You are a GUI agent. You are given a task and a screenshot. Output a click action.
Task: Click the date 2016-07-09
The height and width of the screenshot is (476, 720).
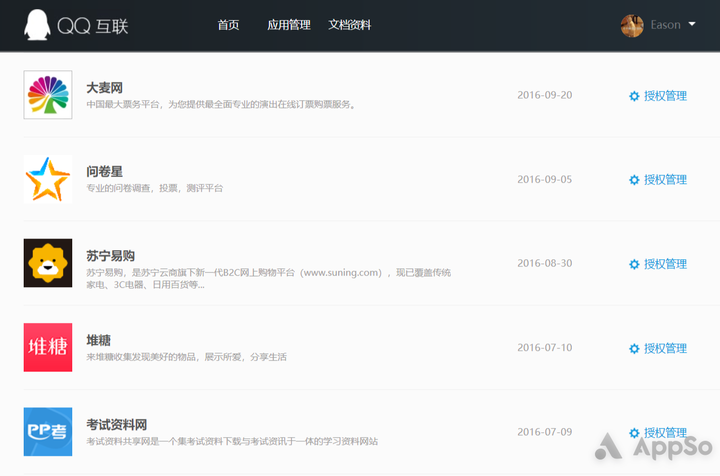pyautogui.click(x=545, y=432)
